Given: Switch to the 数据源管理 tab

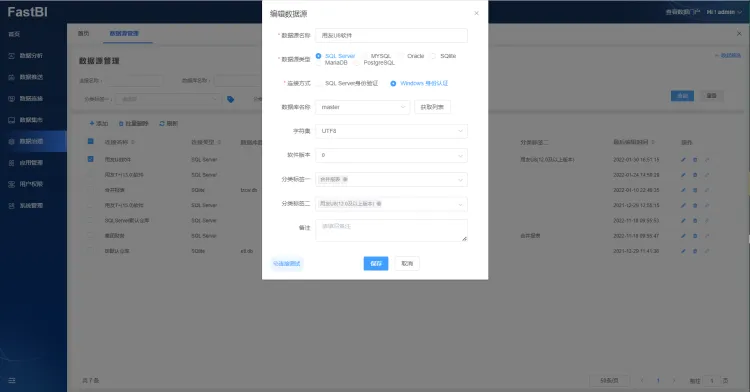Looking at the screenshot, I should pos(124,33).
